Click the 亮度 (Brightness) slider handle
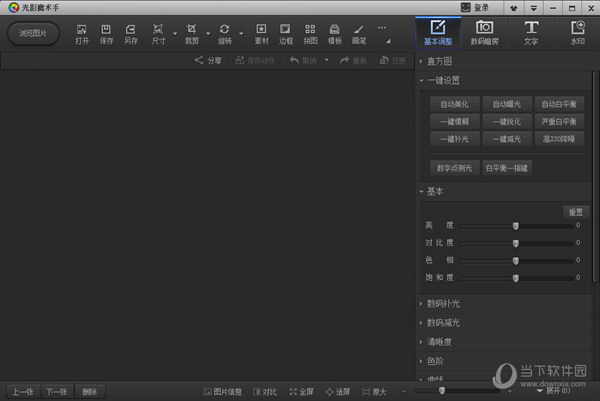Screen dimensions: 600x401 (516, 226)
